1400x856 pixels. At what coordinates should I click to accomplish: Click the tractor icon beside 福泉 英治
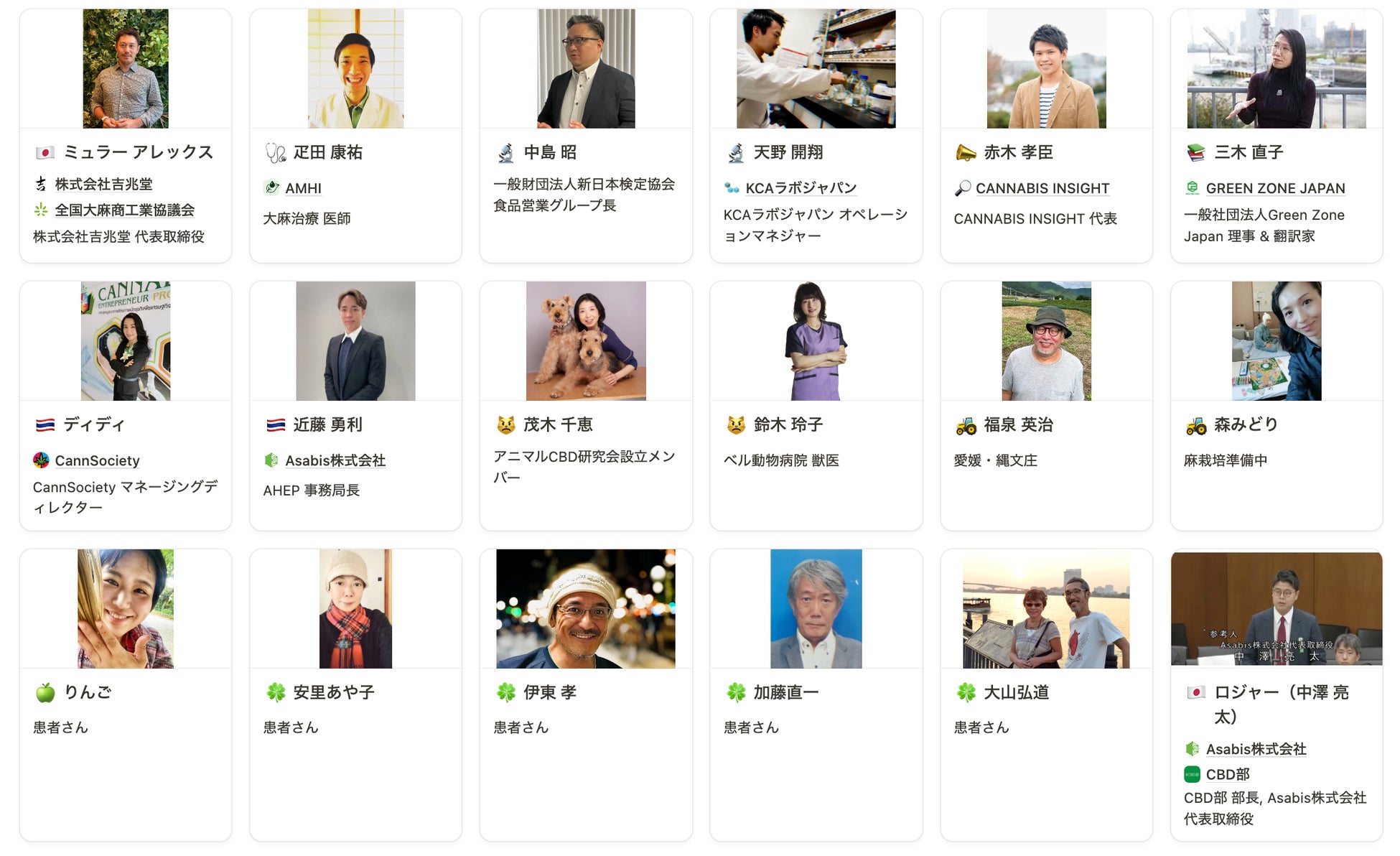pyautogui.click(x=966, y=424)
